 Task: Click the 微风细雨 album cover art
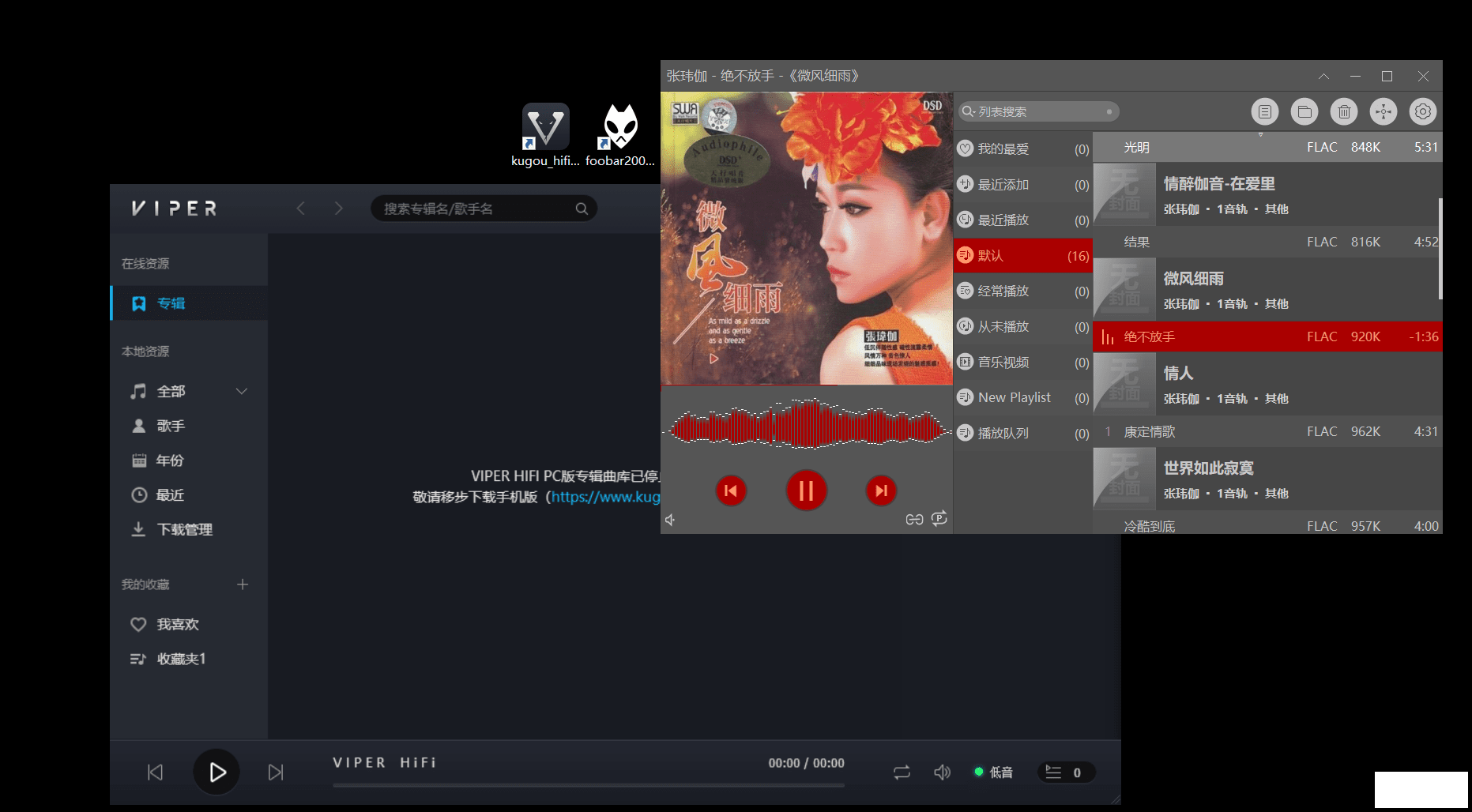point(807,239)
